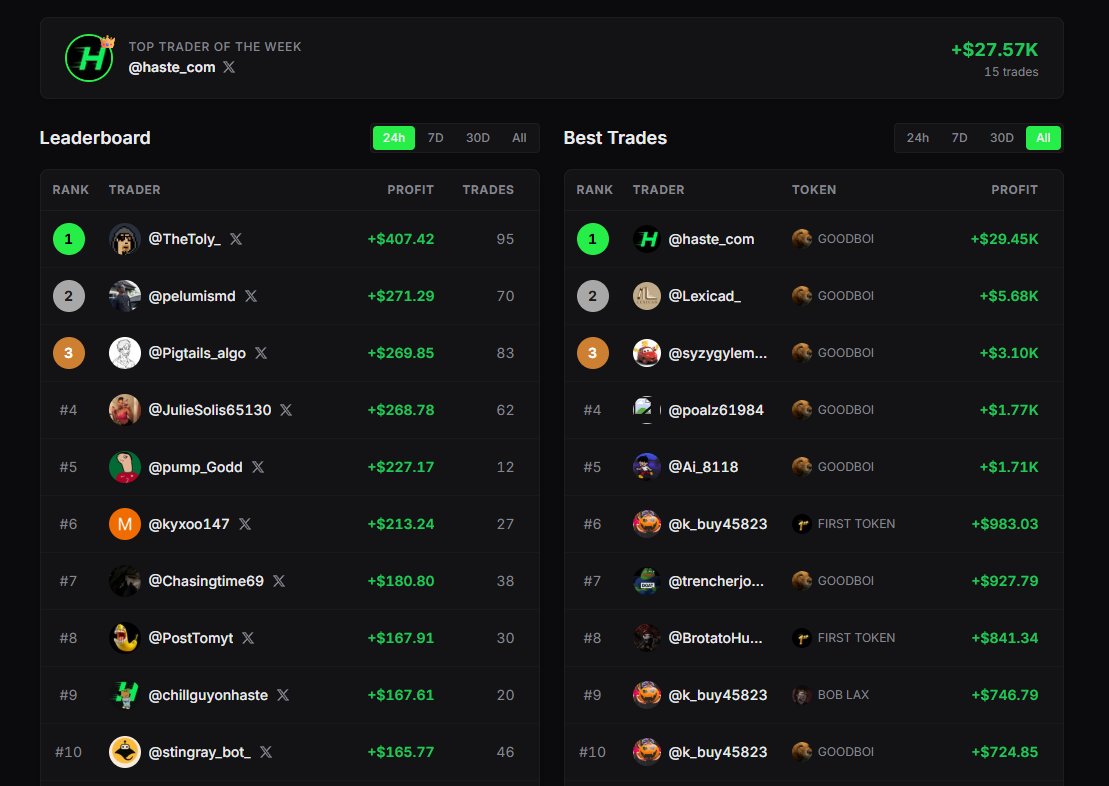Click the Best Trades TOKEN column header
The width and height of the screenshot is (1109, 786).
[x=813, y=190]
